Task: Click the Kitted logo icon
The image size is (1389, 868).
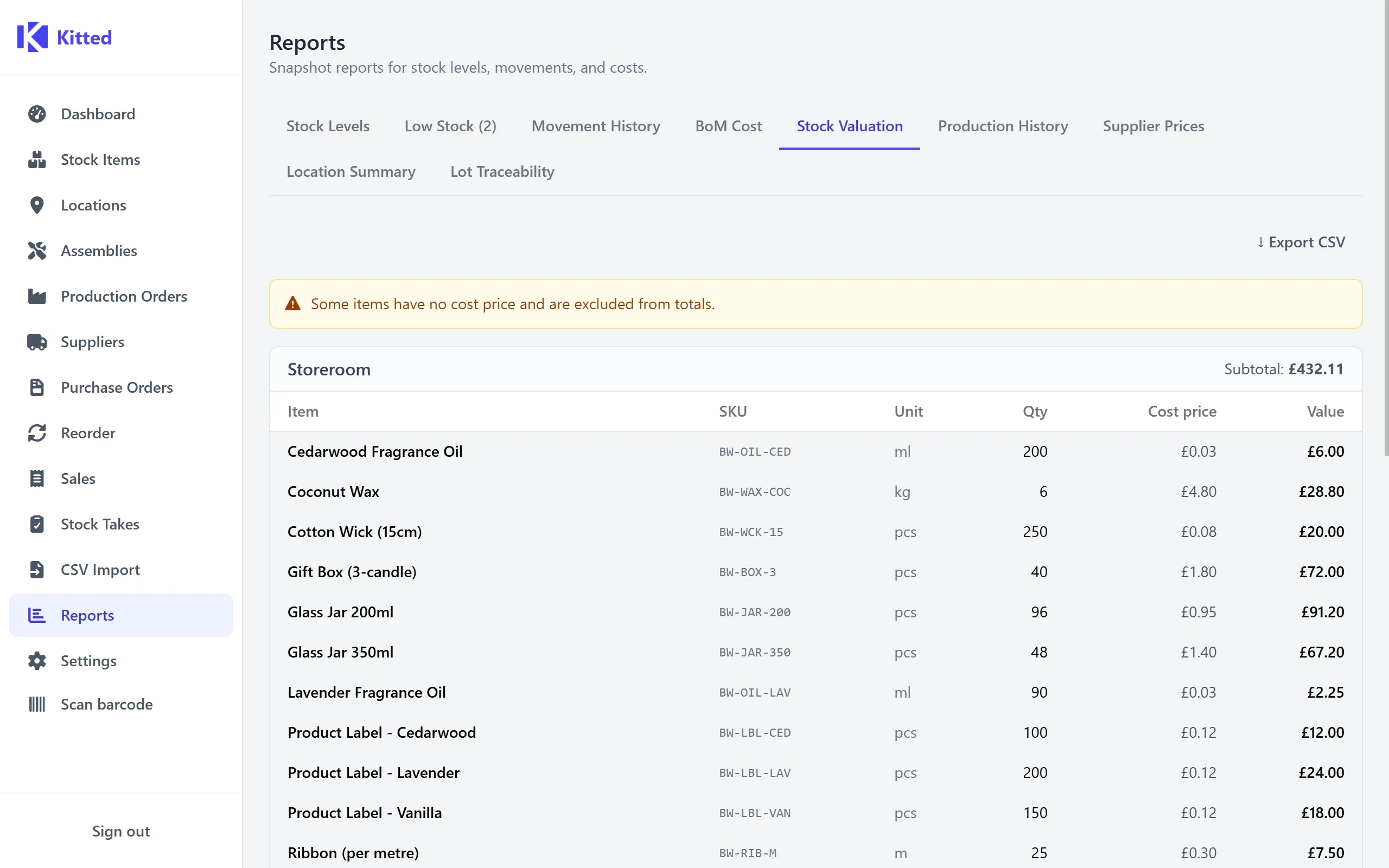Action: coord(32,37)
